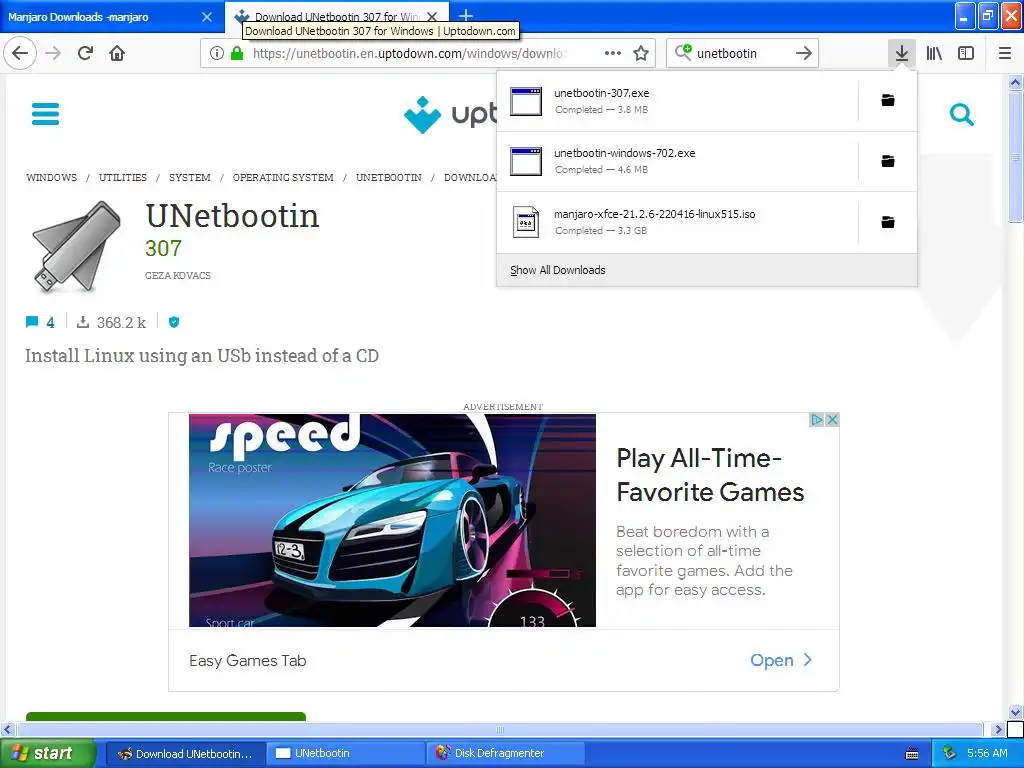Click the speed race car ad image
The image size is (1024, 768).
pyautogui.click(x=392, y=520)
